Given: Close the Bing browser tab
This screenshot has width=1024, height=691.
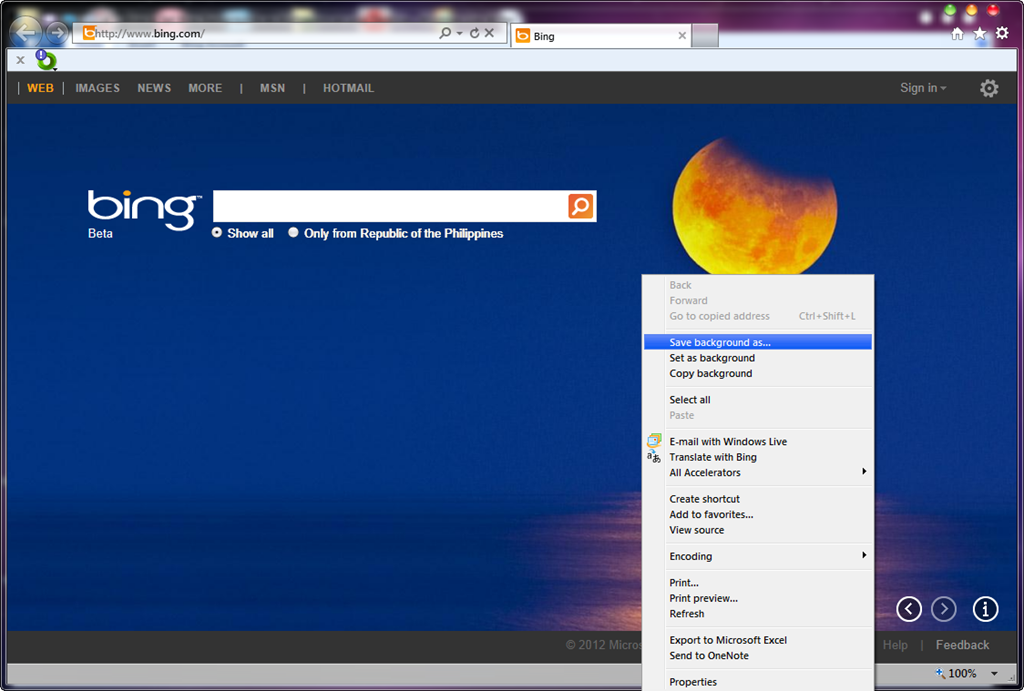Looking at the screenshot, I should pos(682,35).
